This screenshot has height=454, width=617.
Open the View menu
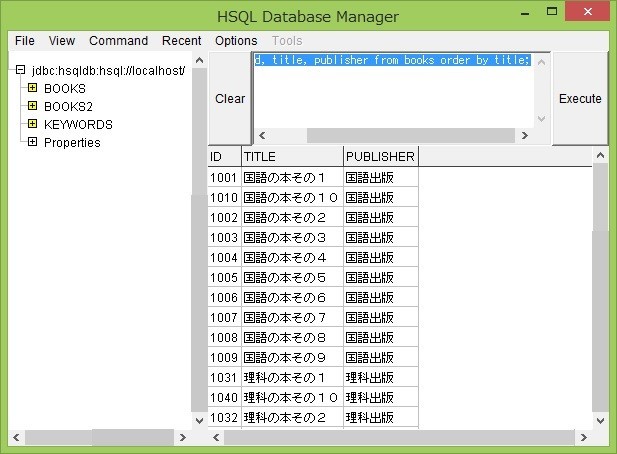[x=62, y=41]
